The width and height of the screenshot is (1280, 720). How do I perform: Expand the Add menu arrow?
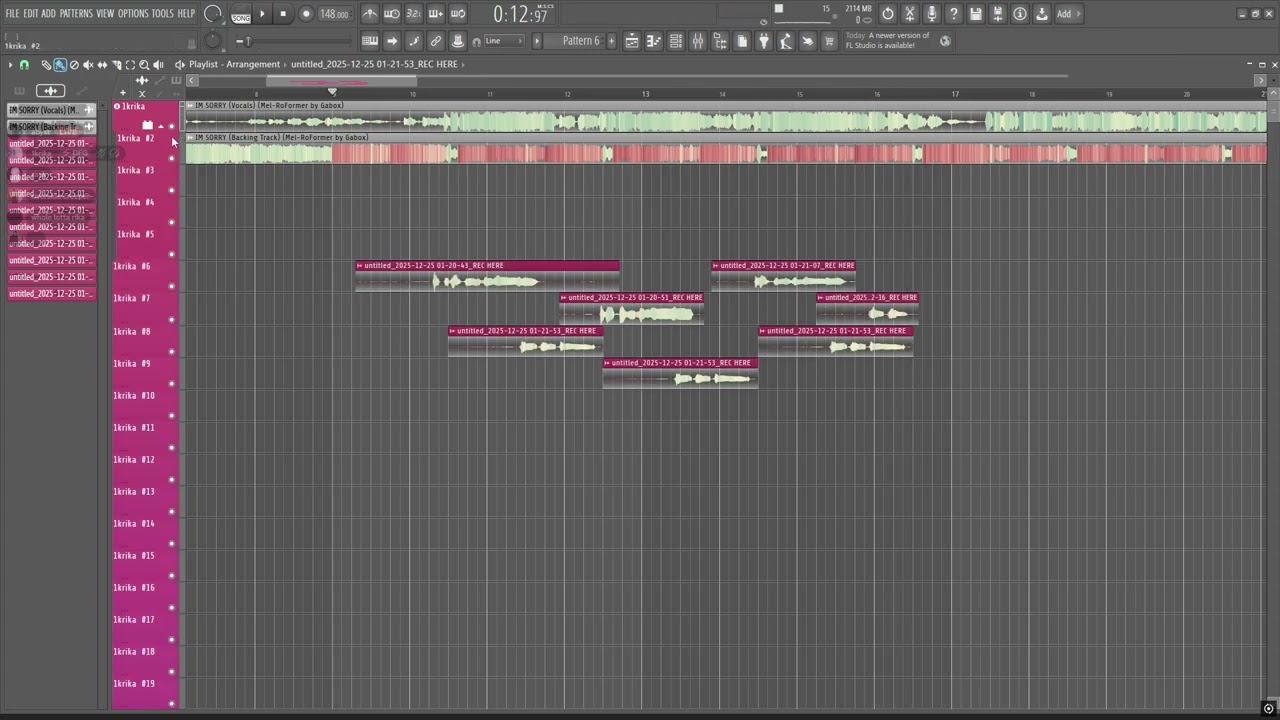pyautogui.click(x=1078, y=14)
